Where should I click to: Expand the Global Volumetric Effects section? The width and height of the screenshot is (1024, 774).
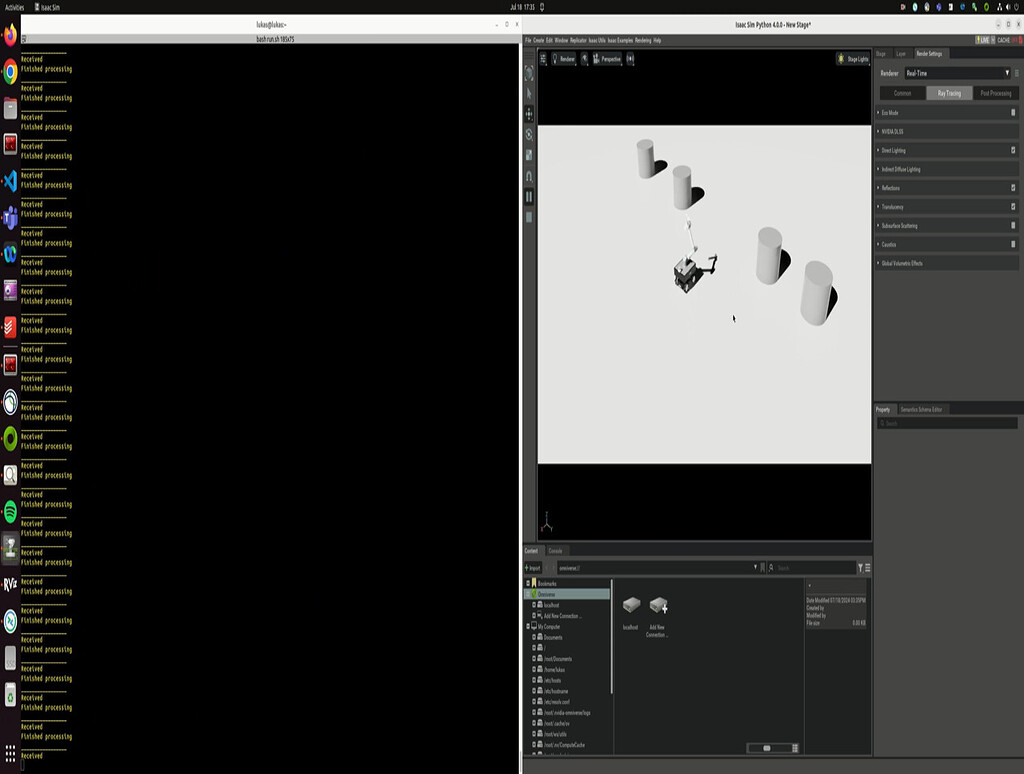[x=880, y=262]
